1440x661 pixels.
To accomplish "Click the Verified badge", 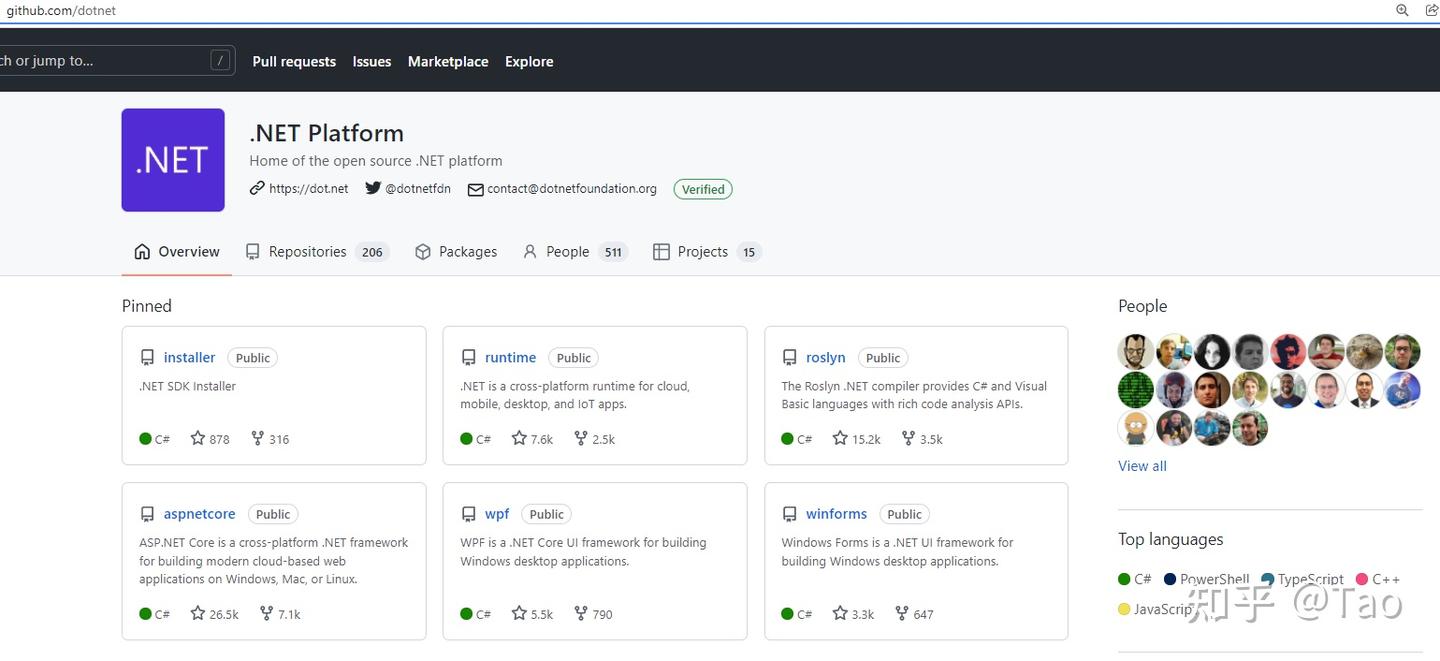I will pyautogui.click(x=703, y=189).
